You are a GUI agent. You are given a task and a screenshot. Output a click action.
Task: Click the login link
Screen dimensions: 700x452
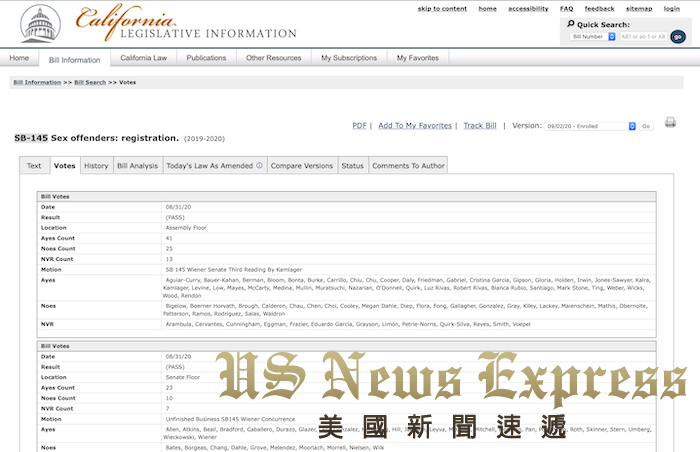click(671, 8)
